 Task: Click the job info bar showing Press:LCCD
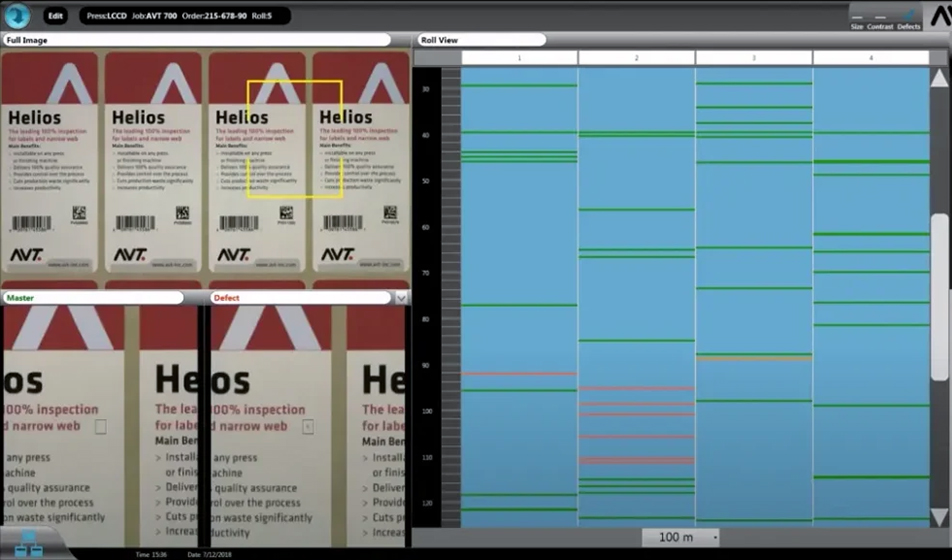pyautogui.click(x=185, y=16)
